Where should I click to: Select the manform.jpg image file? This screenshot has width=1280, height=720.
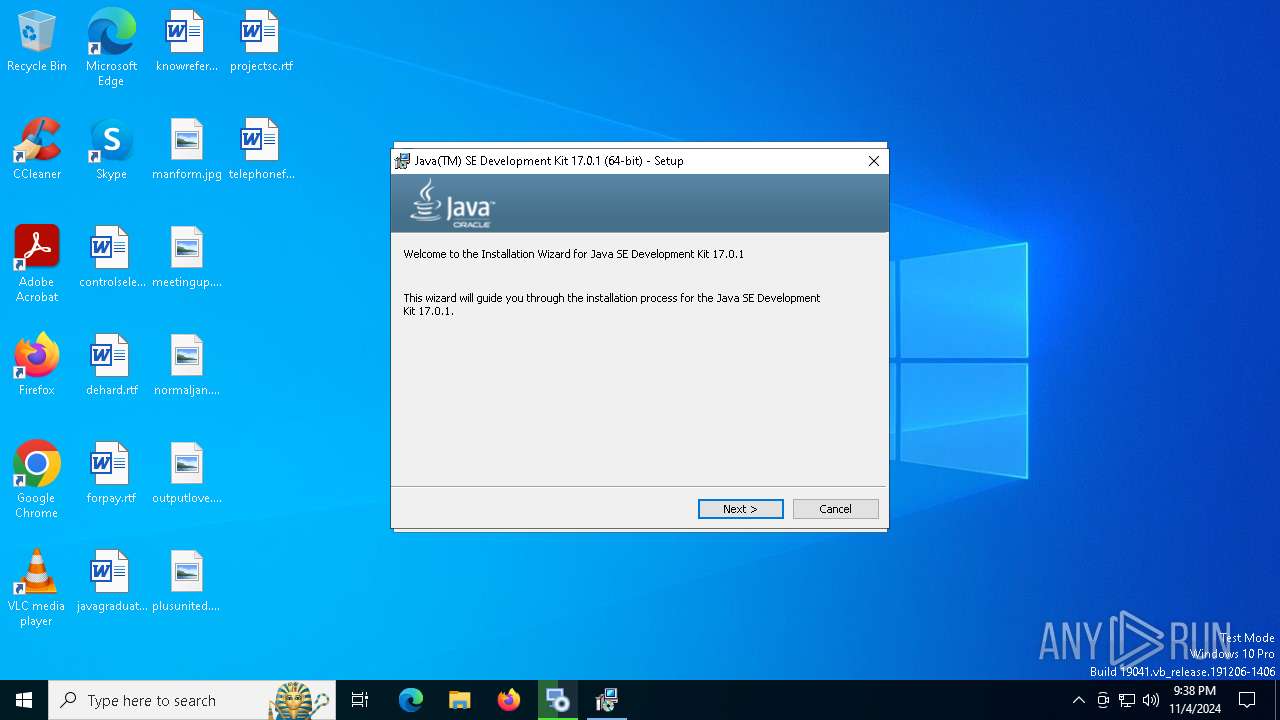click(x=187, y=150)
